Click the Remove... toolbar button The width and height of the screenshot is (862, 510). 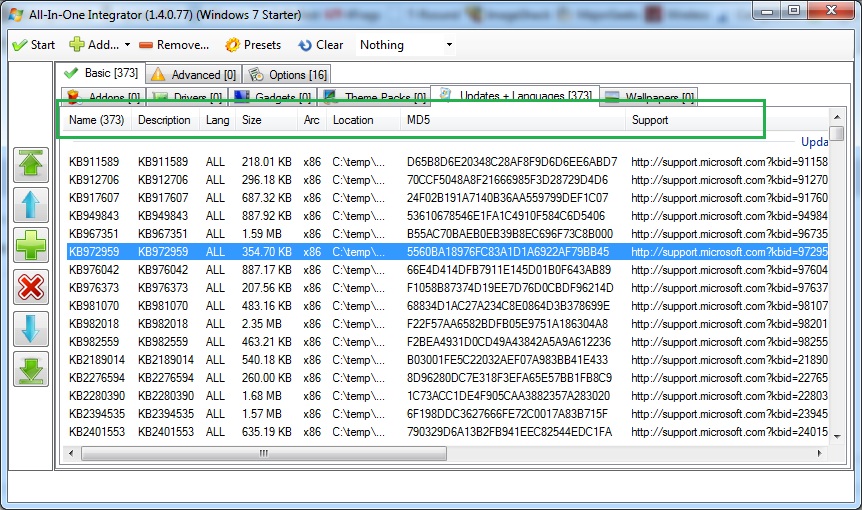pyautogui.click(x=174, y=45)
